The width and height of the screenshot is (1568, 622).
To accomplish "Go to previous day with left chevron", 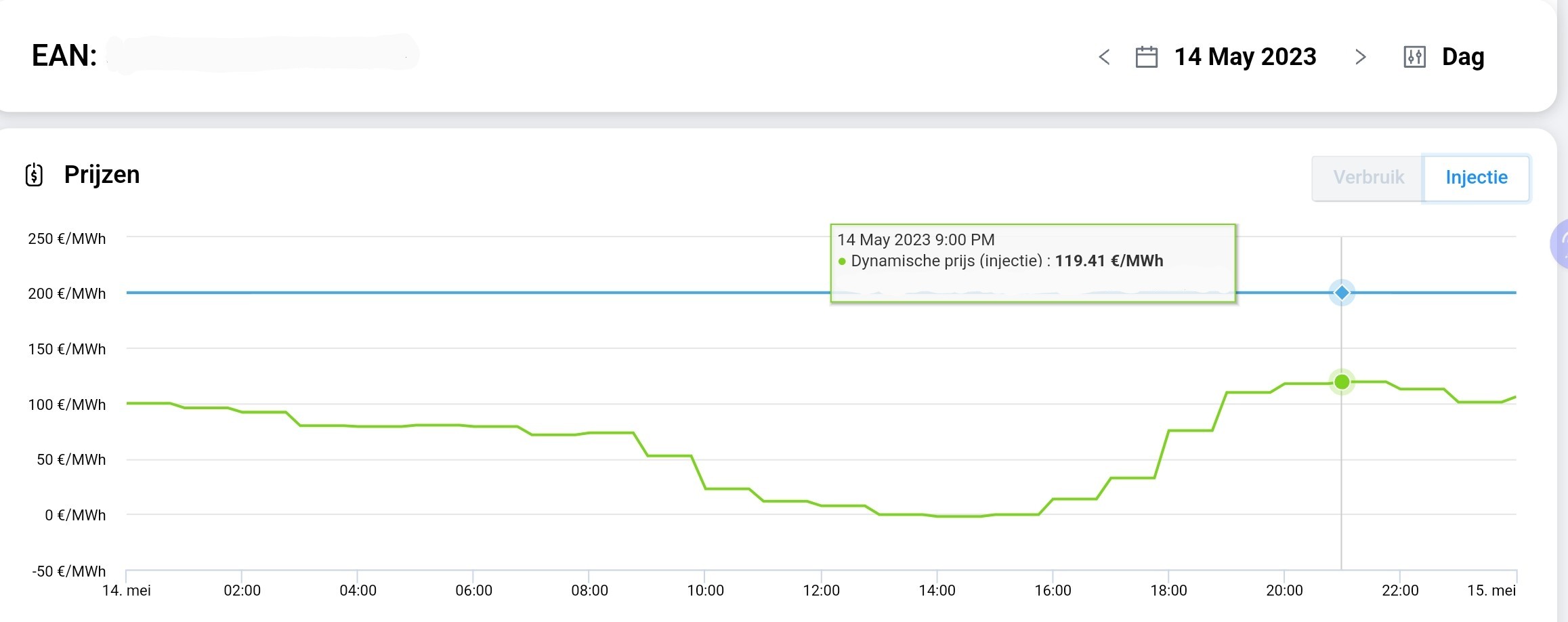I will point(1104,57).
